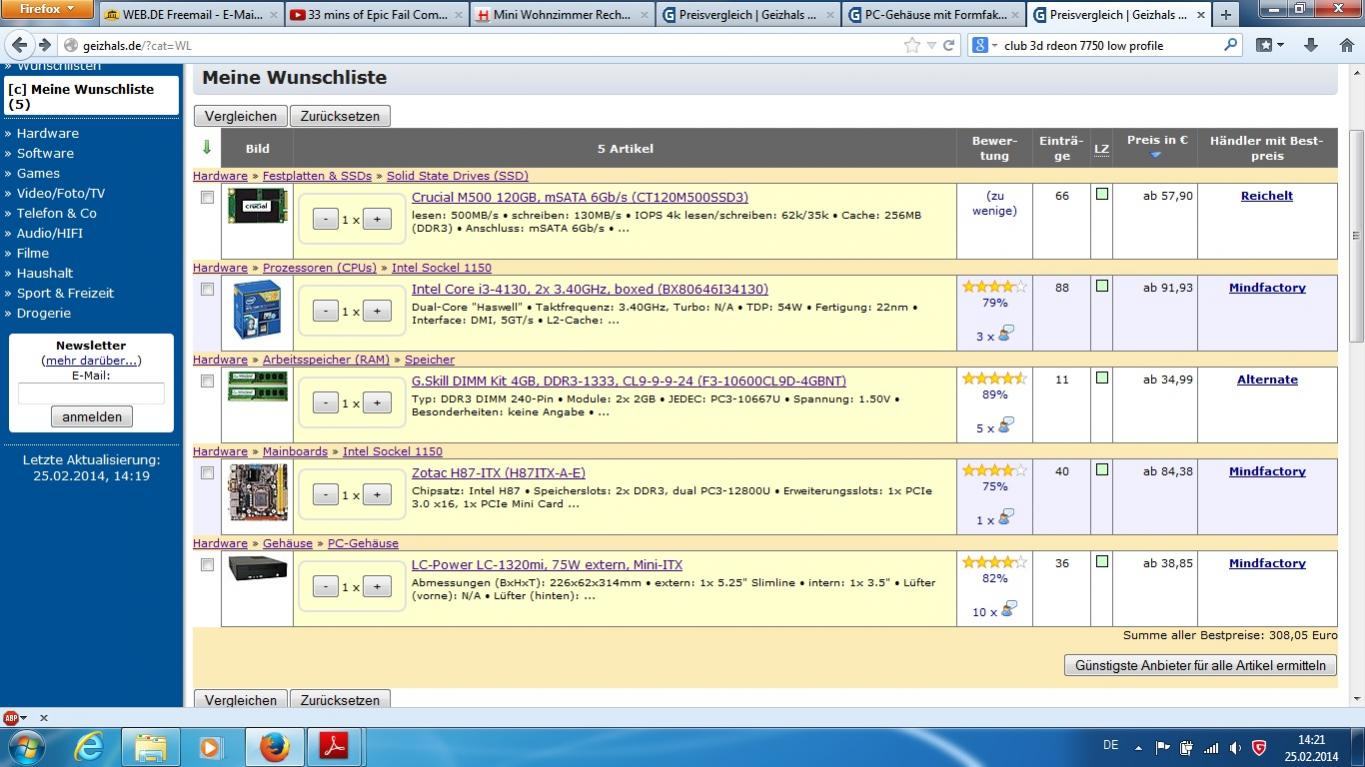The width and height of the screenshot is (1365, 767).
Task: Reload the page with the refresh icon
Action: pos(950,45)
